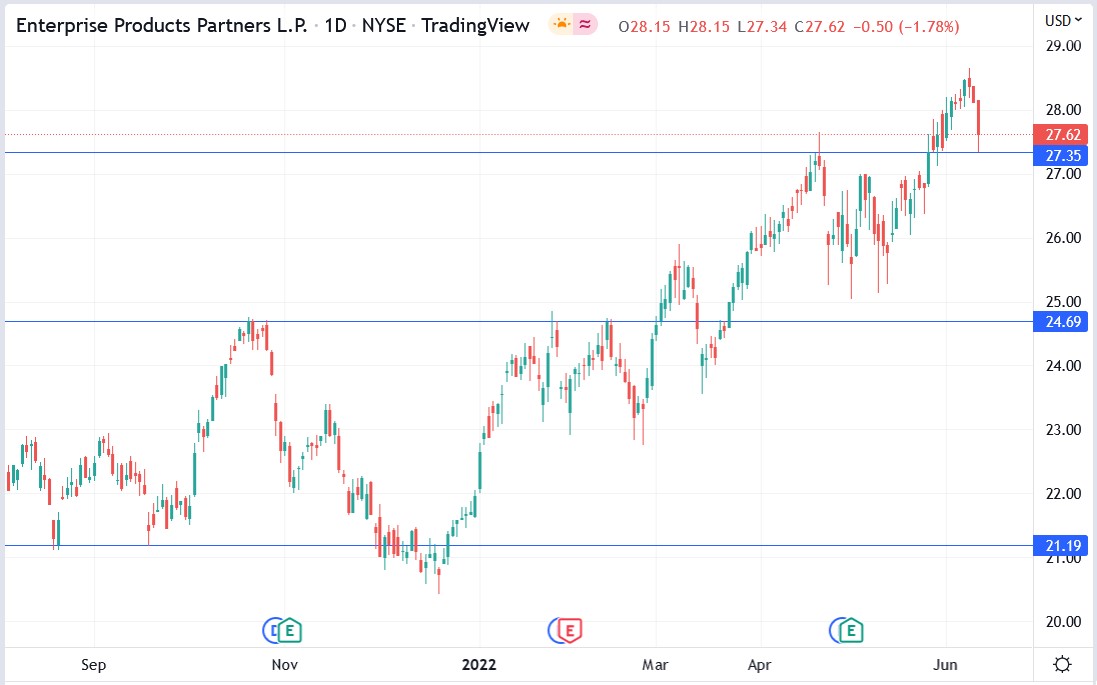The height and width of the screenshot is (685, 1097).
Task: Click the 23.00 price axis label
Action: [x=1063, y=430]
